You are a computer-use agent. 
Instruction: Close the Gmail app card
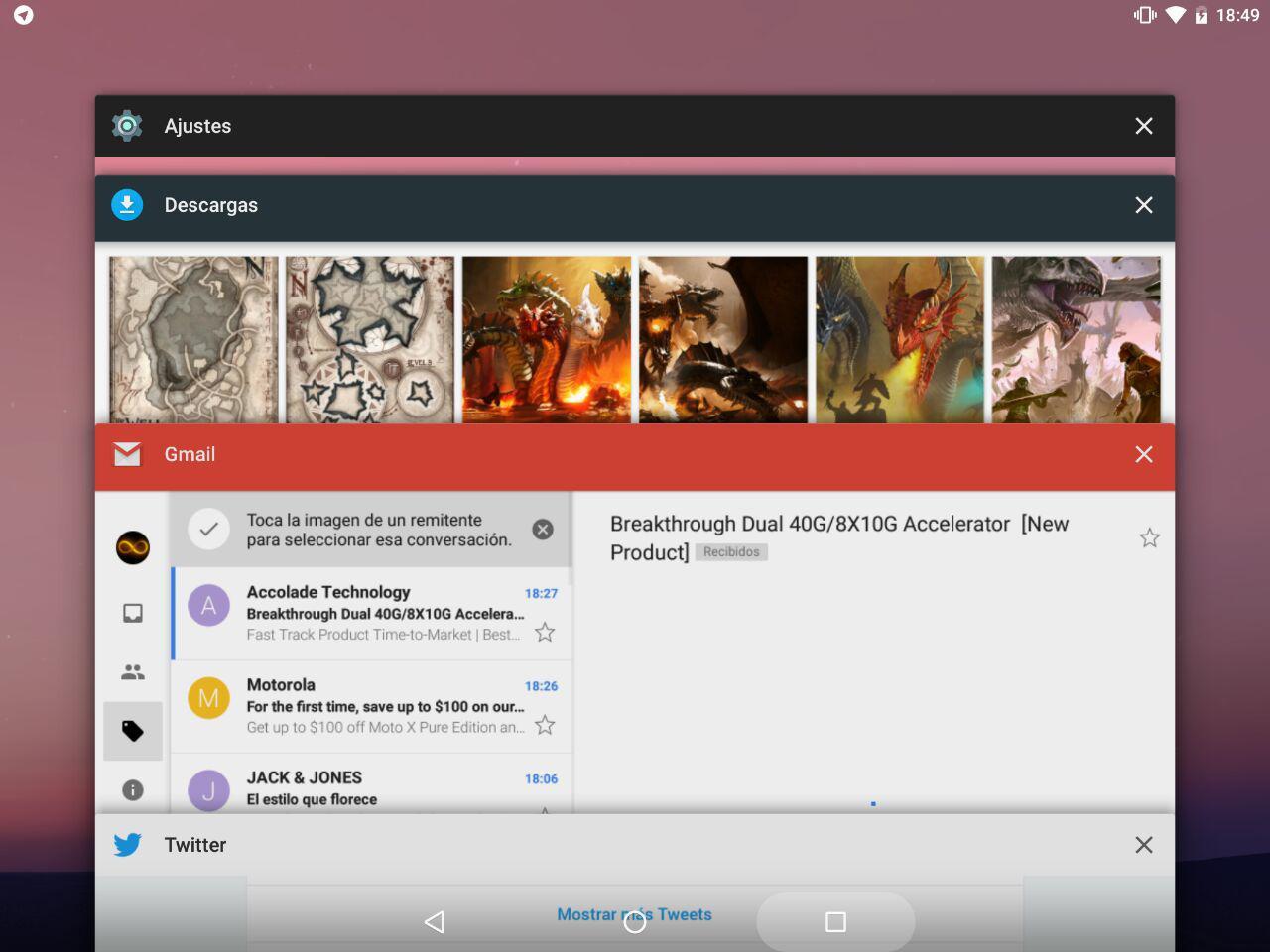1144,454
